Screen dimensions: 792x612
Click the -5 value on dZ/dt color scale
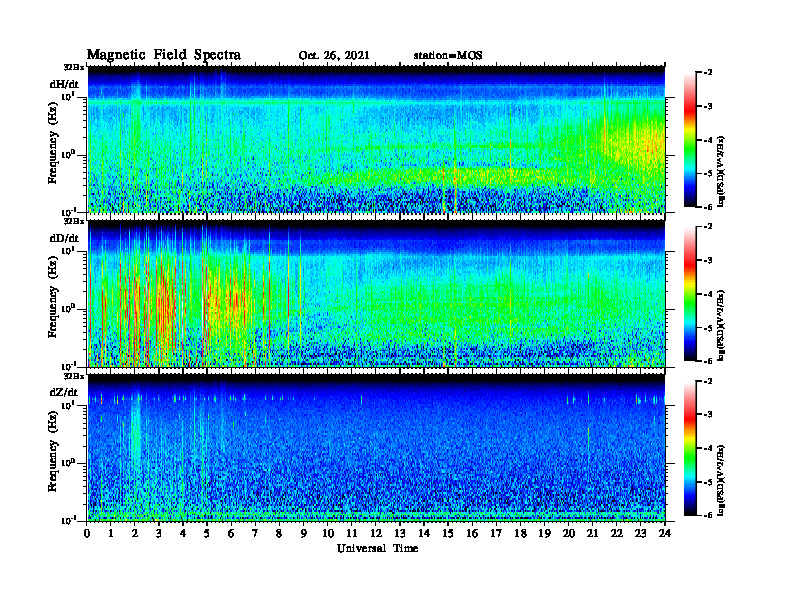[708, 482]
